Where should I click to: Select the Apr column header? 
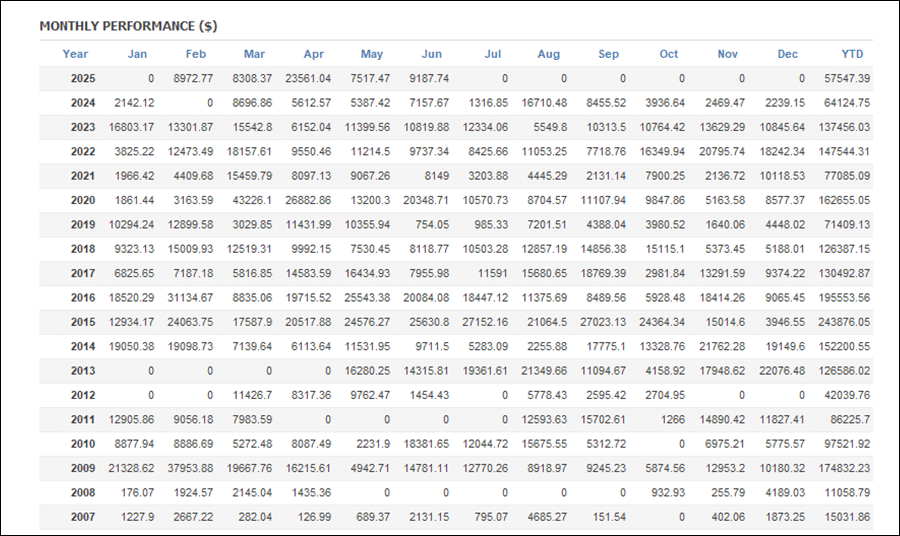[x=314, y=54]
